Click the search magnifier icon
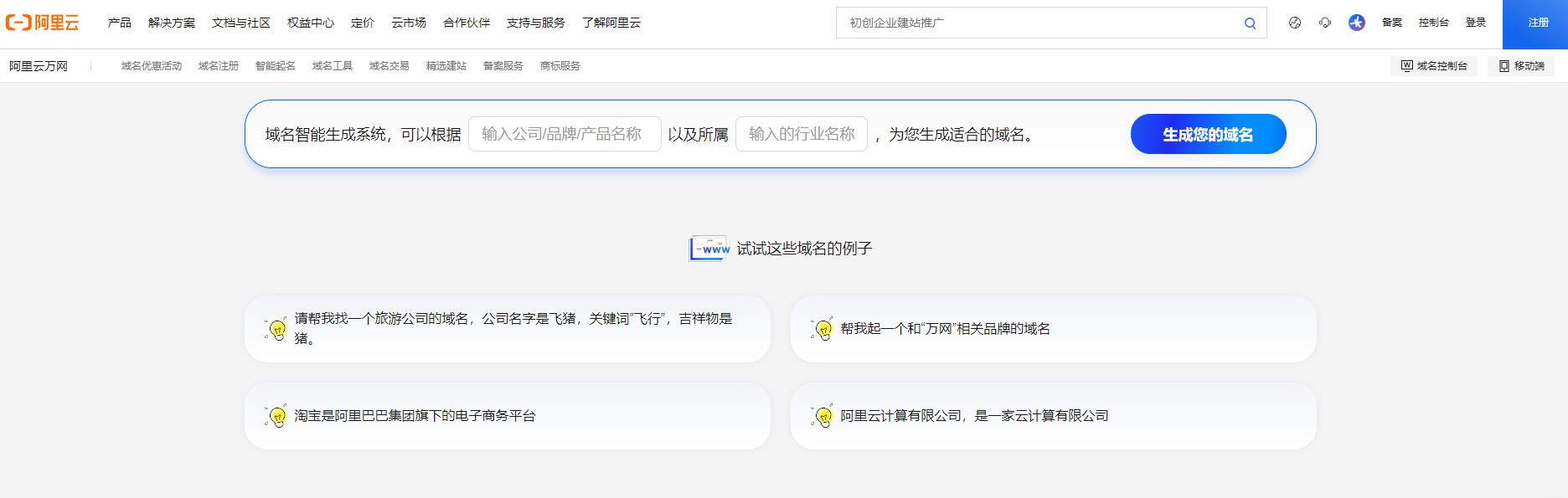This screenshot has height=498, width=1568. click(1250, 23)
